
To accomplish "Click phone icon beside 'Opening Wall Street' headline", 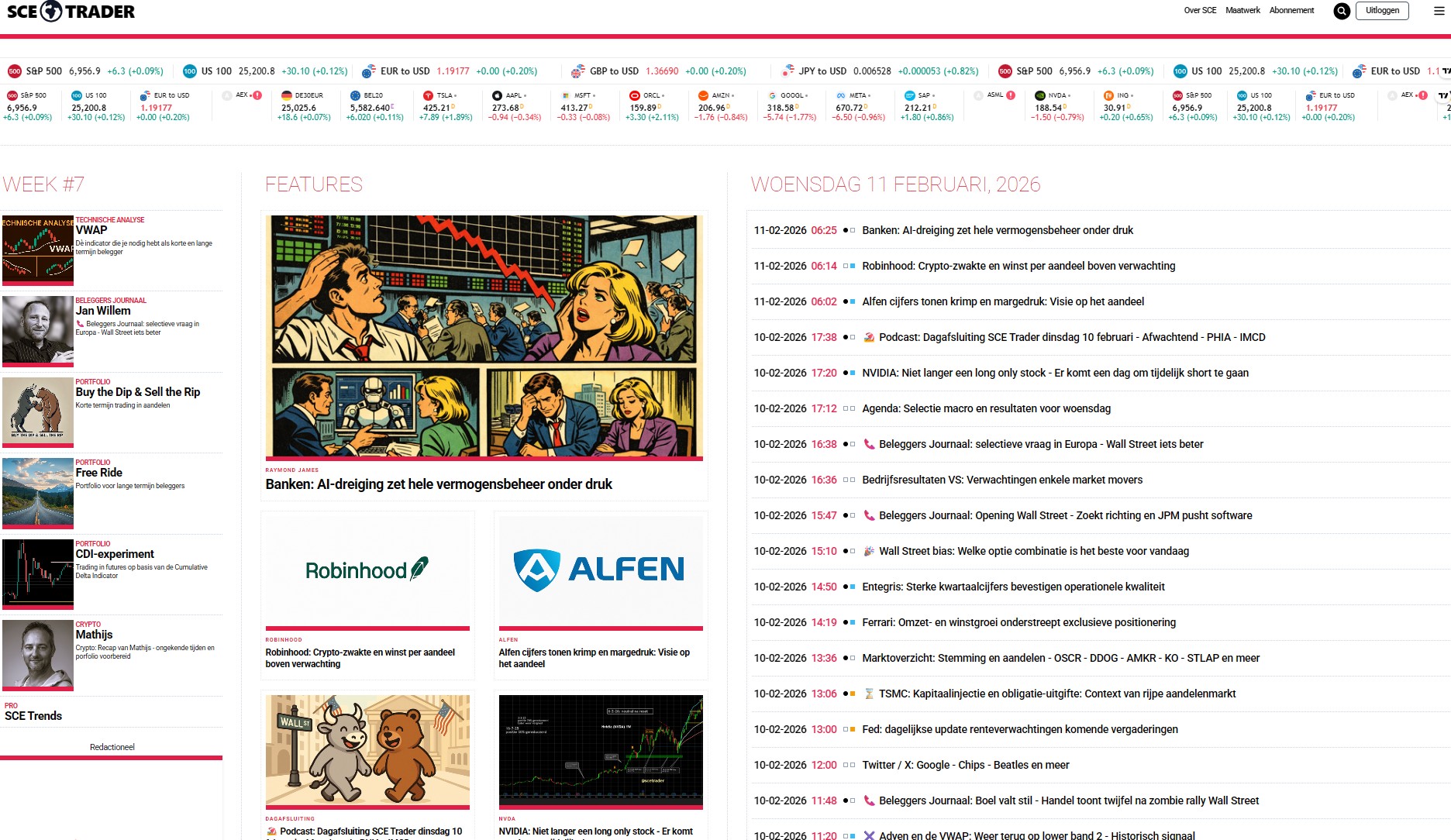I will 869,515.
